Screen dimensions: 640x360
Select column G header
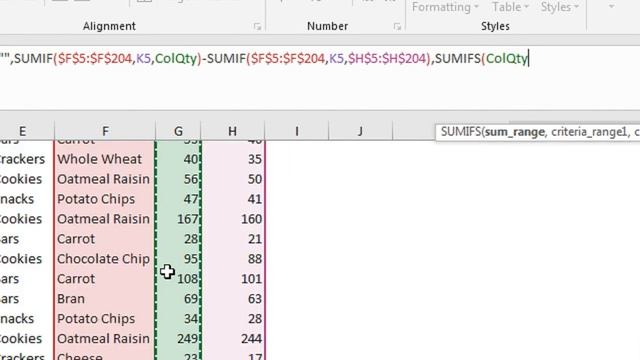click(x=178, y=131)
